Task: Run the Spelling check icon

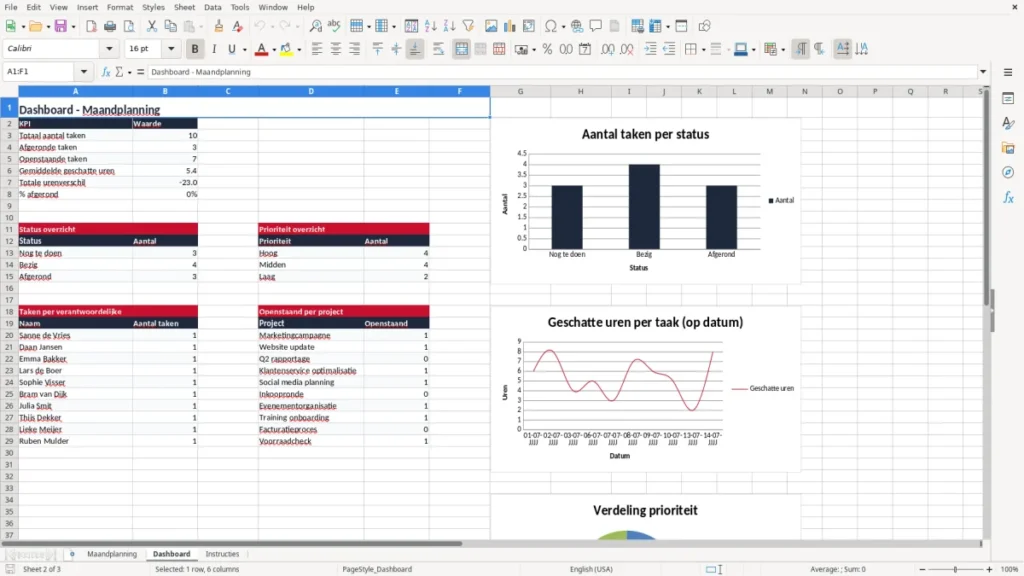Action: pos(334,26)
